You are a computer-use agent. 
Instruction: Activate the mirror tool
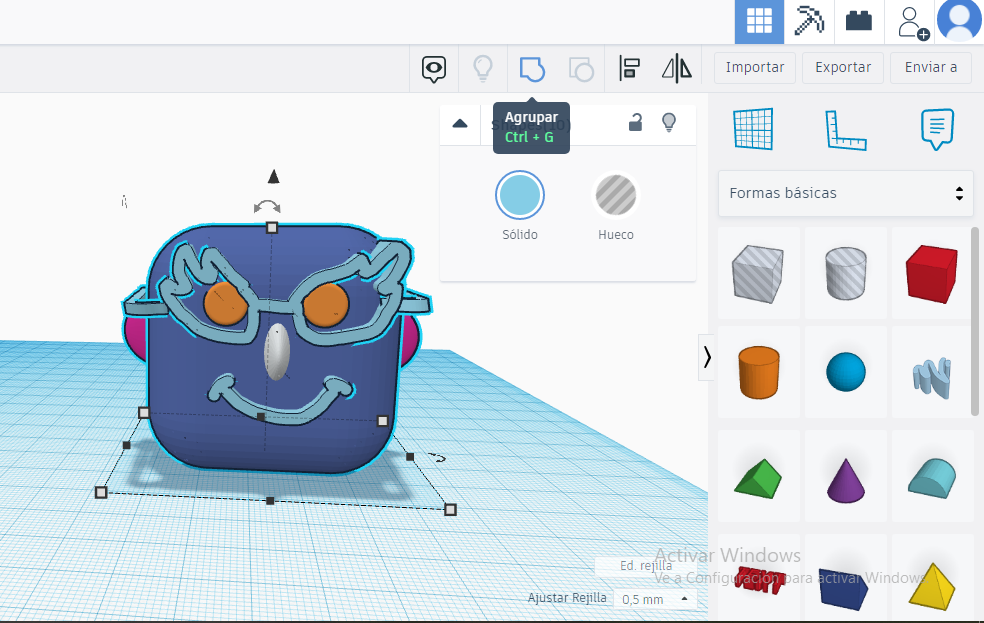click(676, 68)
